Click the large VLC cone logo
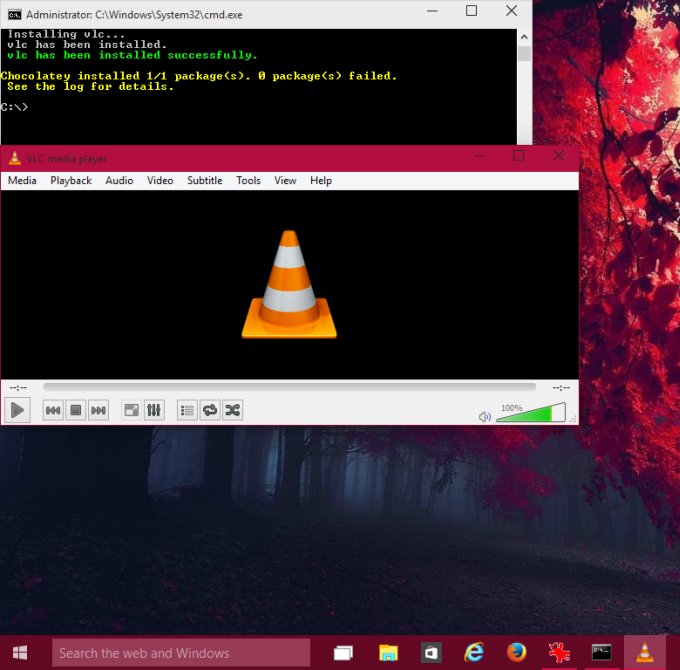This screenshot has height=670, width=680. coord(289,284)
